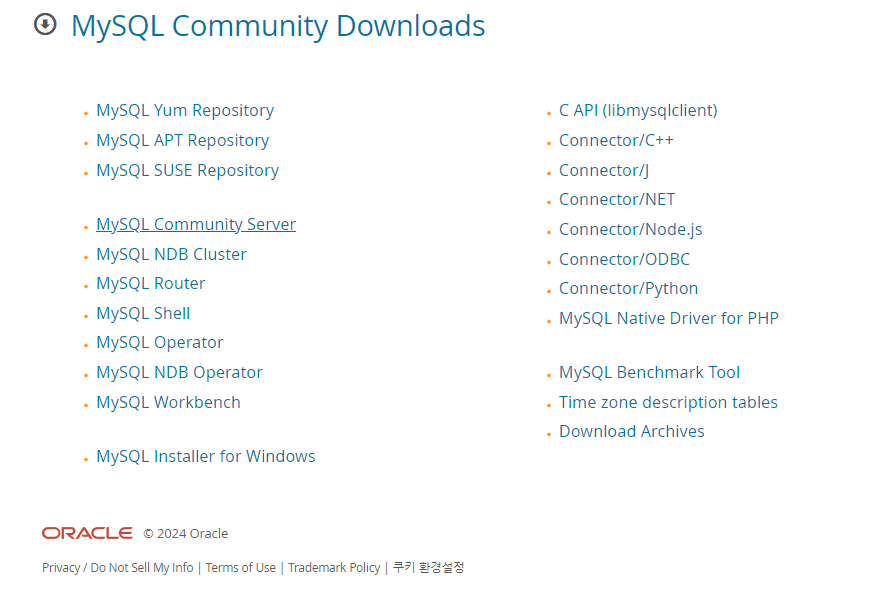Click the © 2024 Oracle copyright text
This screenshot has width=893, height=616.
pyautogui.click(x=186, y=533)
